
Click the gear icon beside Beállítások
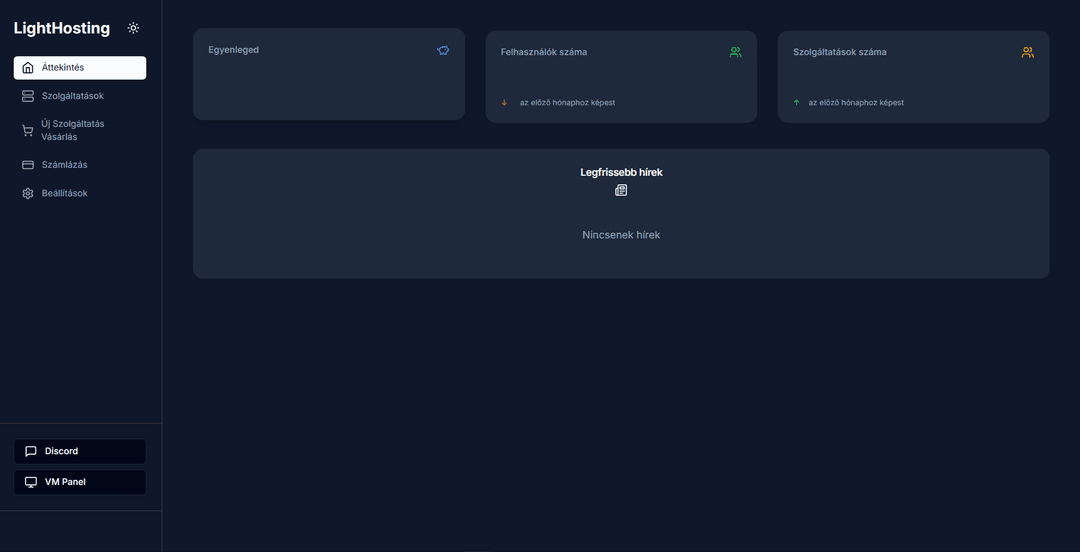[x=28, y=193]
